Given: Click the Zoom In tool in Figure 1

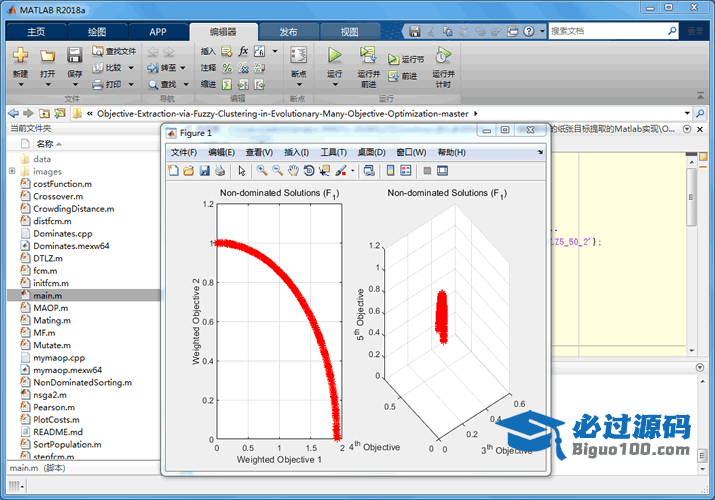Looking at the screenshot, I should click(262, 171).
